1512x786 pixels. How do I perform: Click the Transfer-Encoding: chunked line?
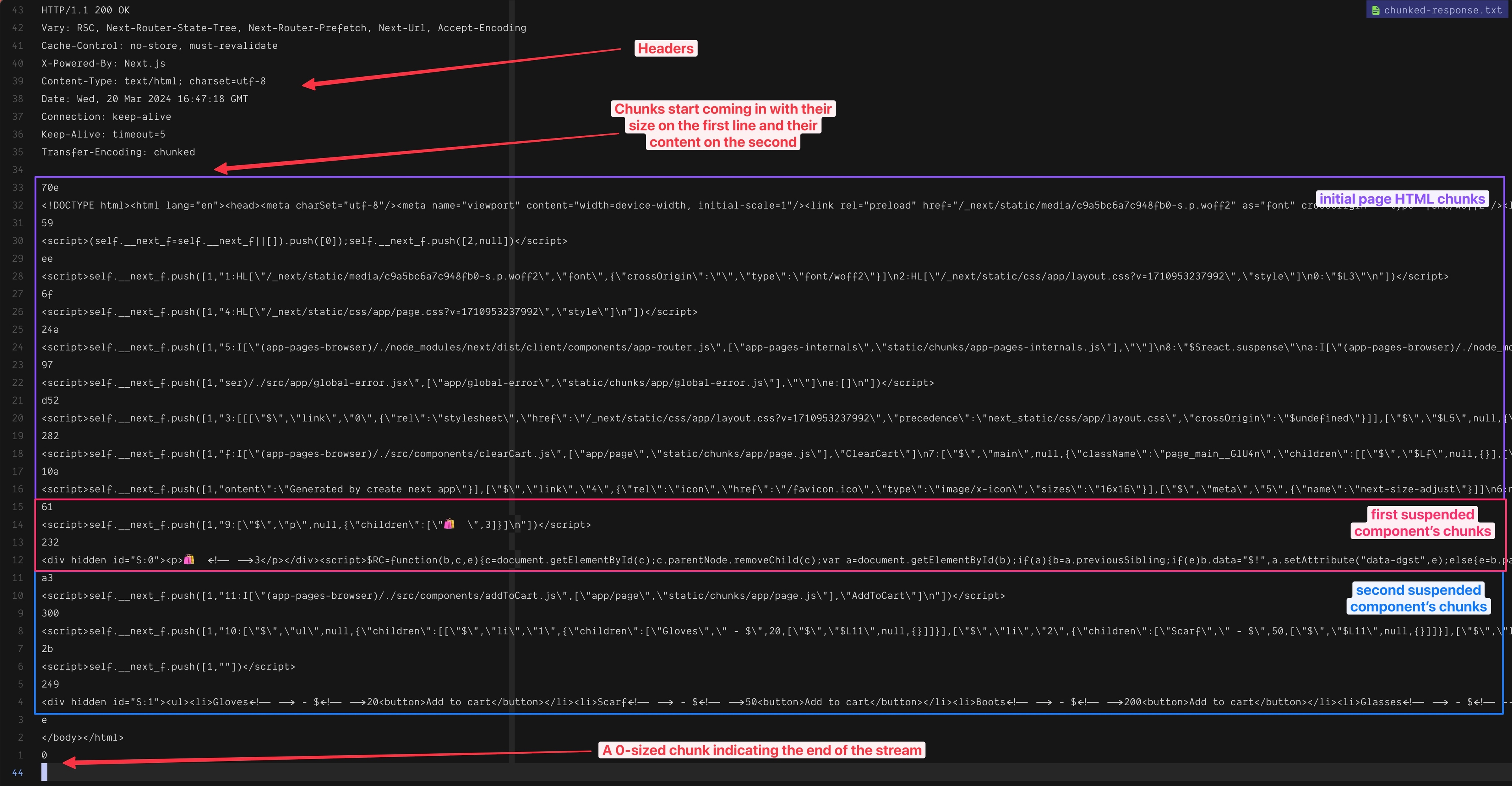click(x=118, y=152)
